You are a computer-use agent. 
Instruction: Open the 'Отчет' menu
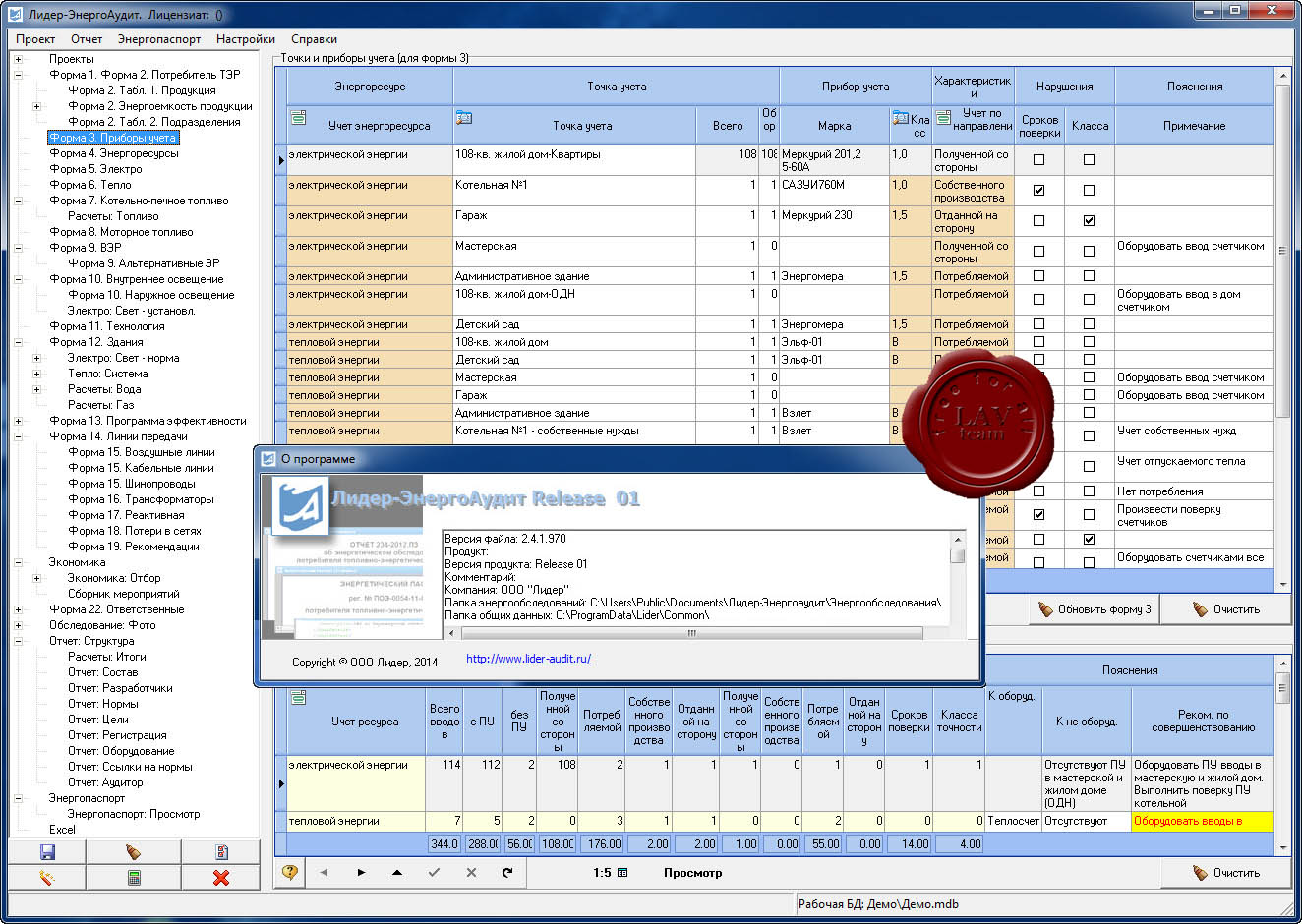(87, 39)
